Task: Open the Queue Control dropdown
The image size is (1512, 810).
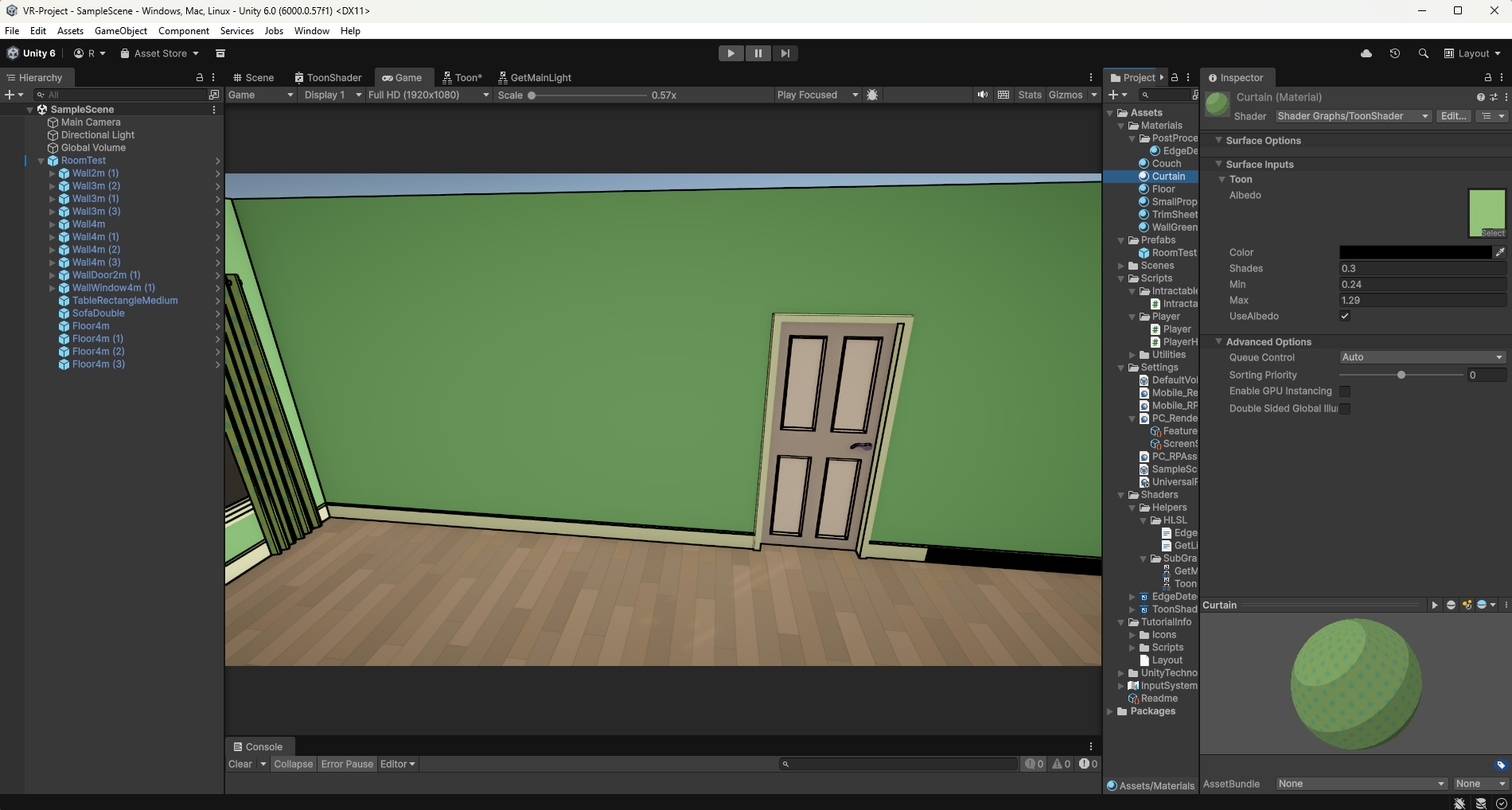Action: click(x=1422, y=357)
